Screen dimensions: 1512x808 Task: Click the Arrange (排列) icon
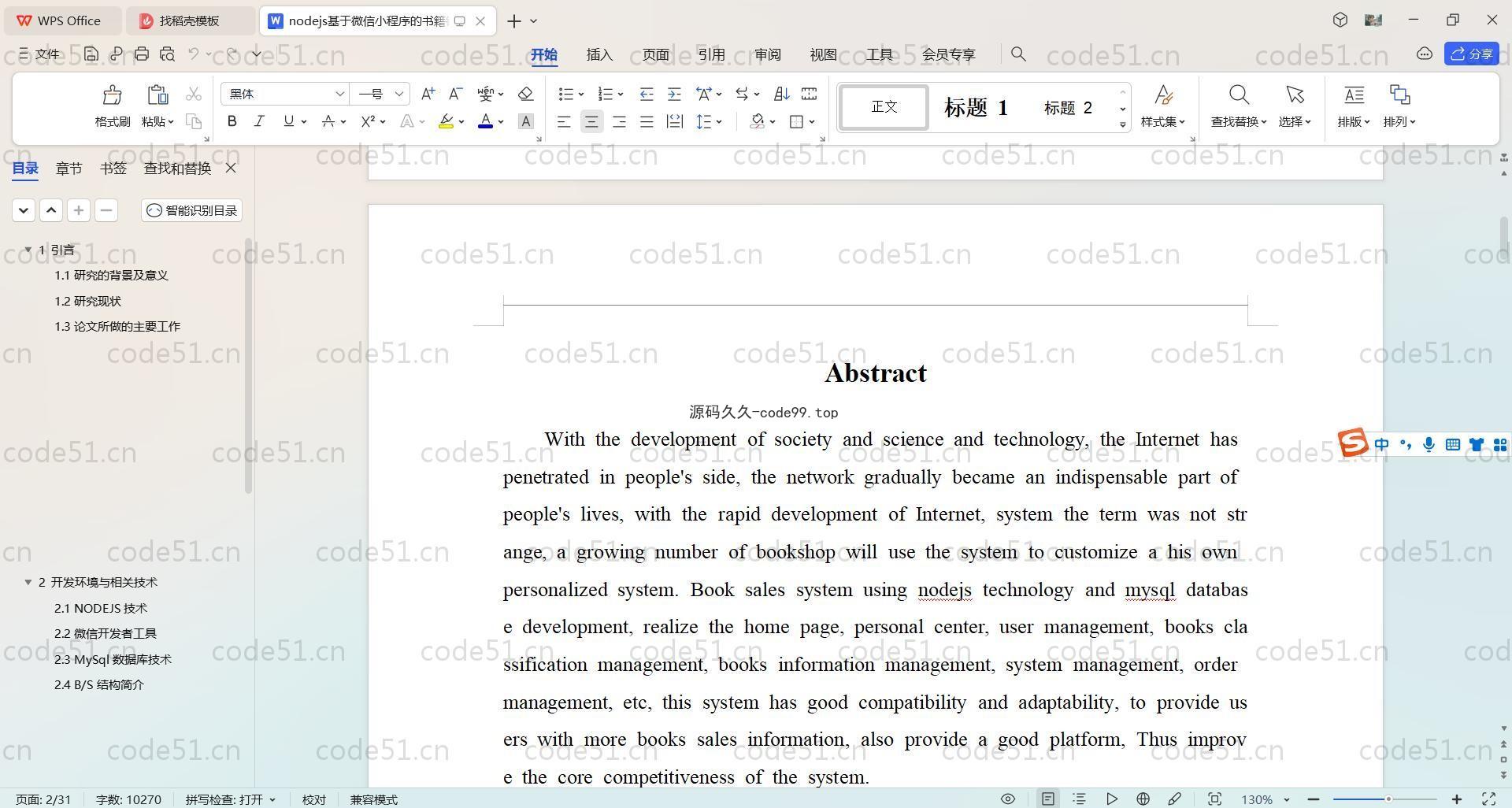click(x=1399, y=95)
